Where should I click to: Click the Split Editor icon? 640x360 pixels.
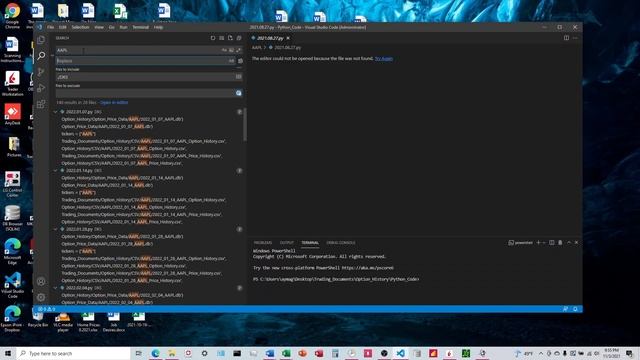[x=566, y=38]
